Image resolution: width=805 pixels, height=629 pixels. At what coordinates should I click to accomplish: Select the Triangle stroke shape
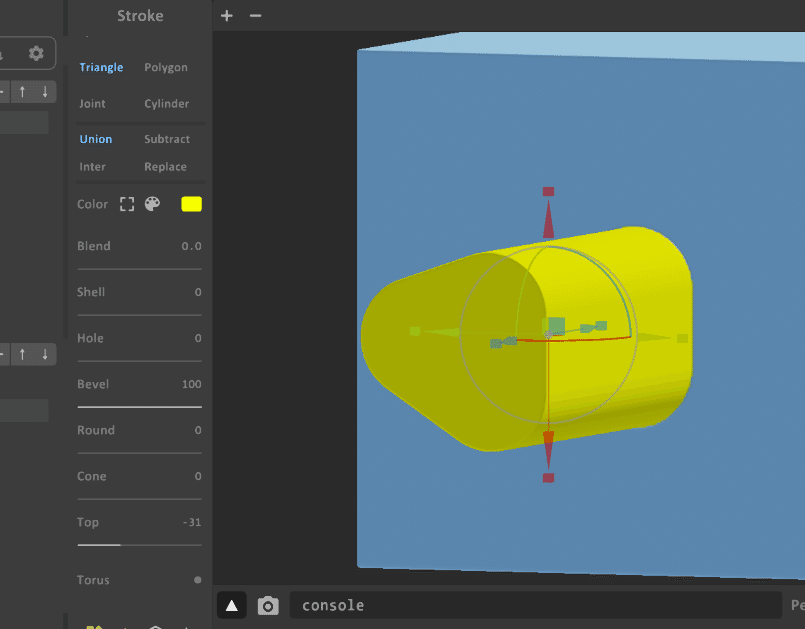[101, 67]
